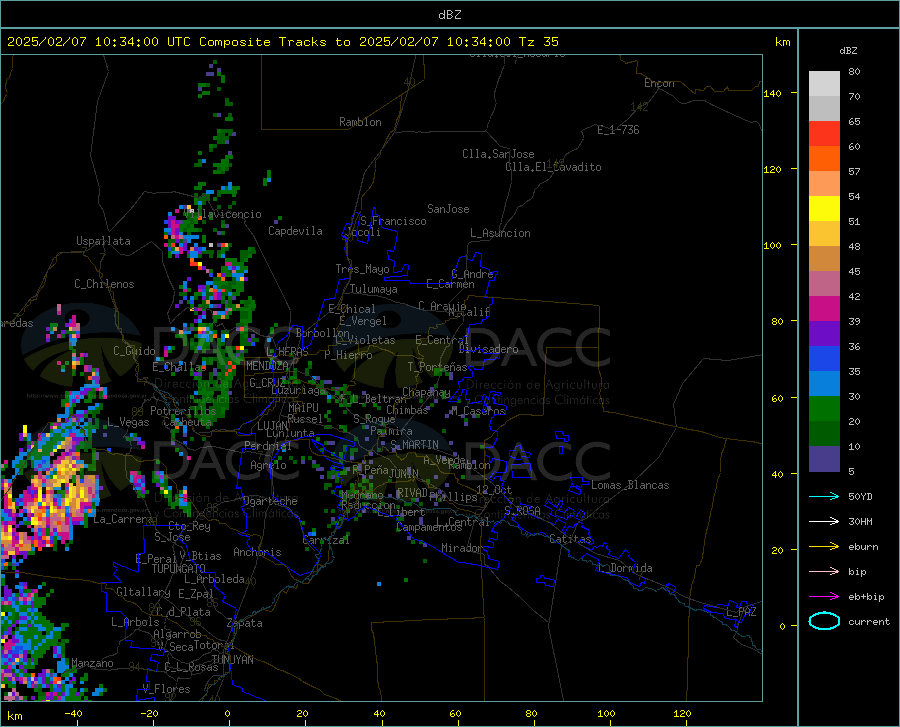
Task: Click the Capdevila label on map
Action: pos(295,231)
